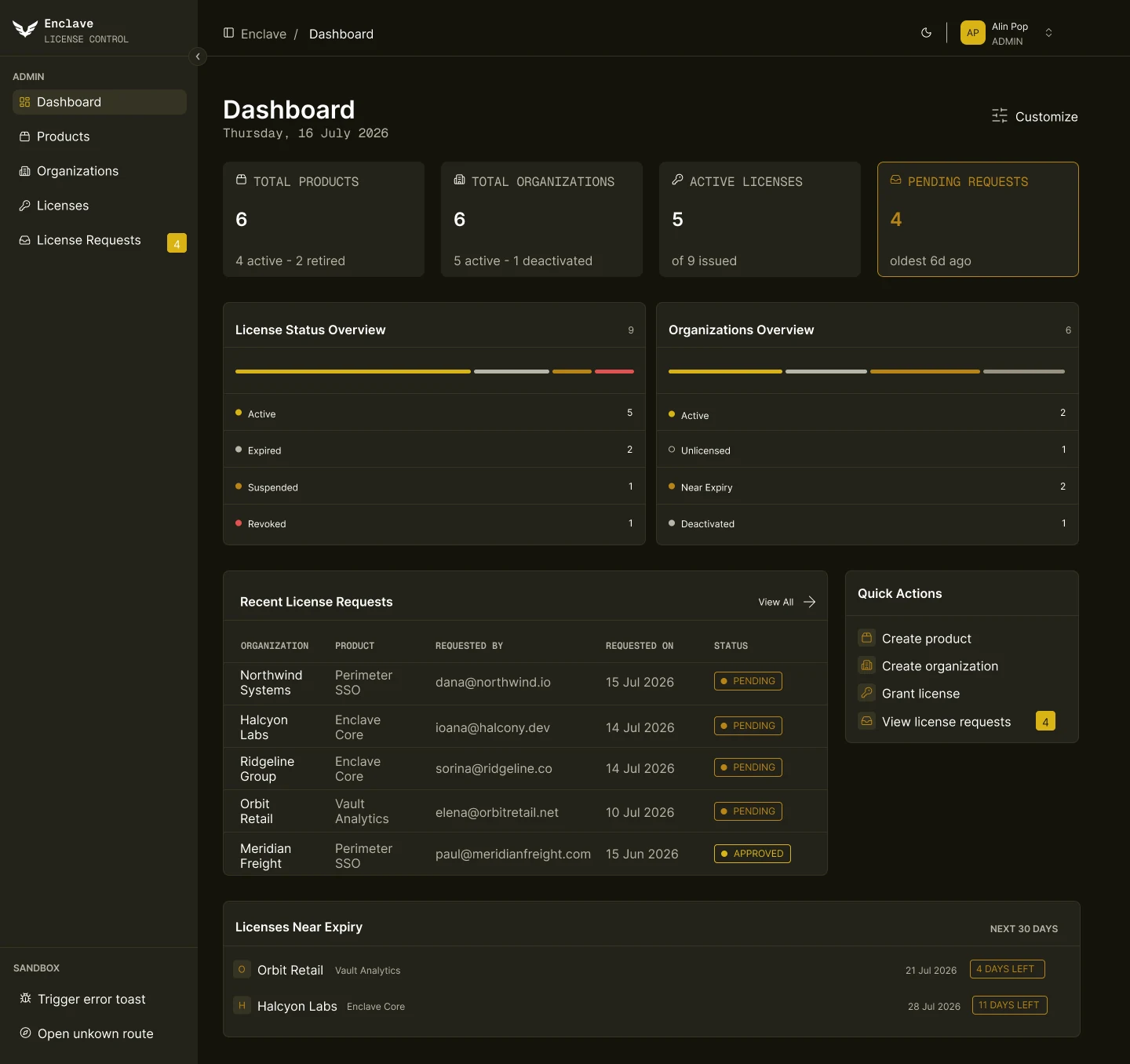Click the yellow Active segment of License Status bar

(353, 371)
